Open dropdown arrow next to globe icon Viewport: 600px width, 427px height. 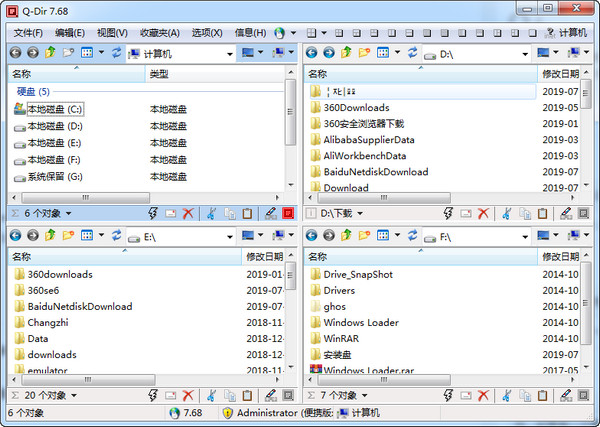tap(293, 33)
